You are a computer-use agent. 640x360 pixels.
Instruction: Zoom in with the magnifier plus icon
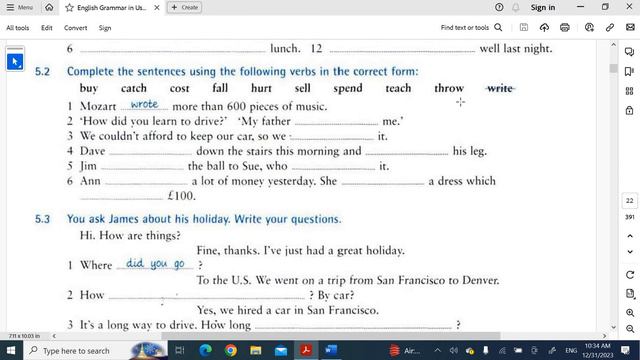[x=630, y=313]
